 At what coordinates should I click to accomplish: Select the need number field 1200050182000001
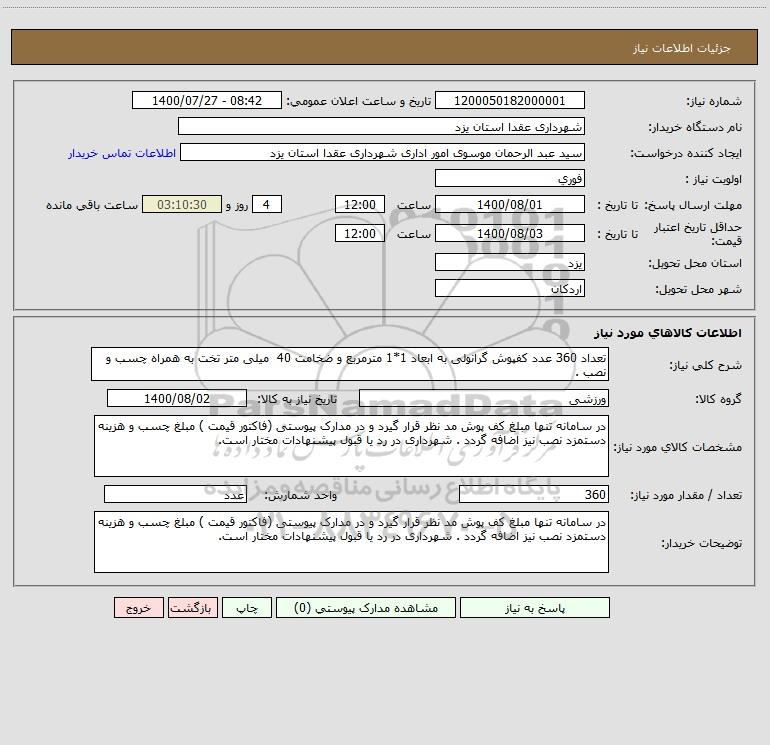click(x=510, y=100)
